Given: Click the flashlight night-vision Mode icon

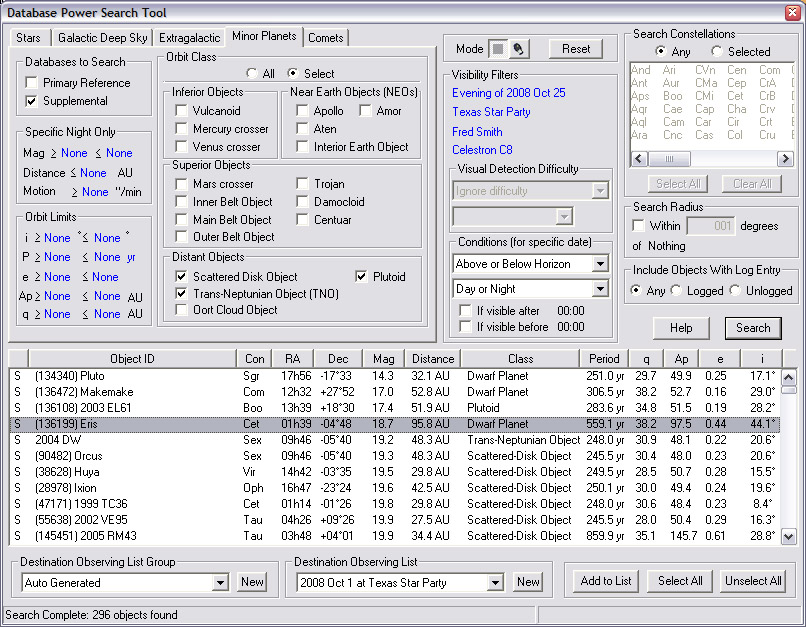Looking at the screenshot, I should (518, 49).
